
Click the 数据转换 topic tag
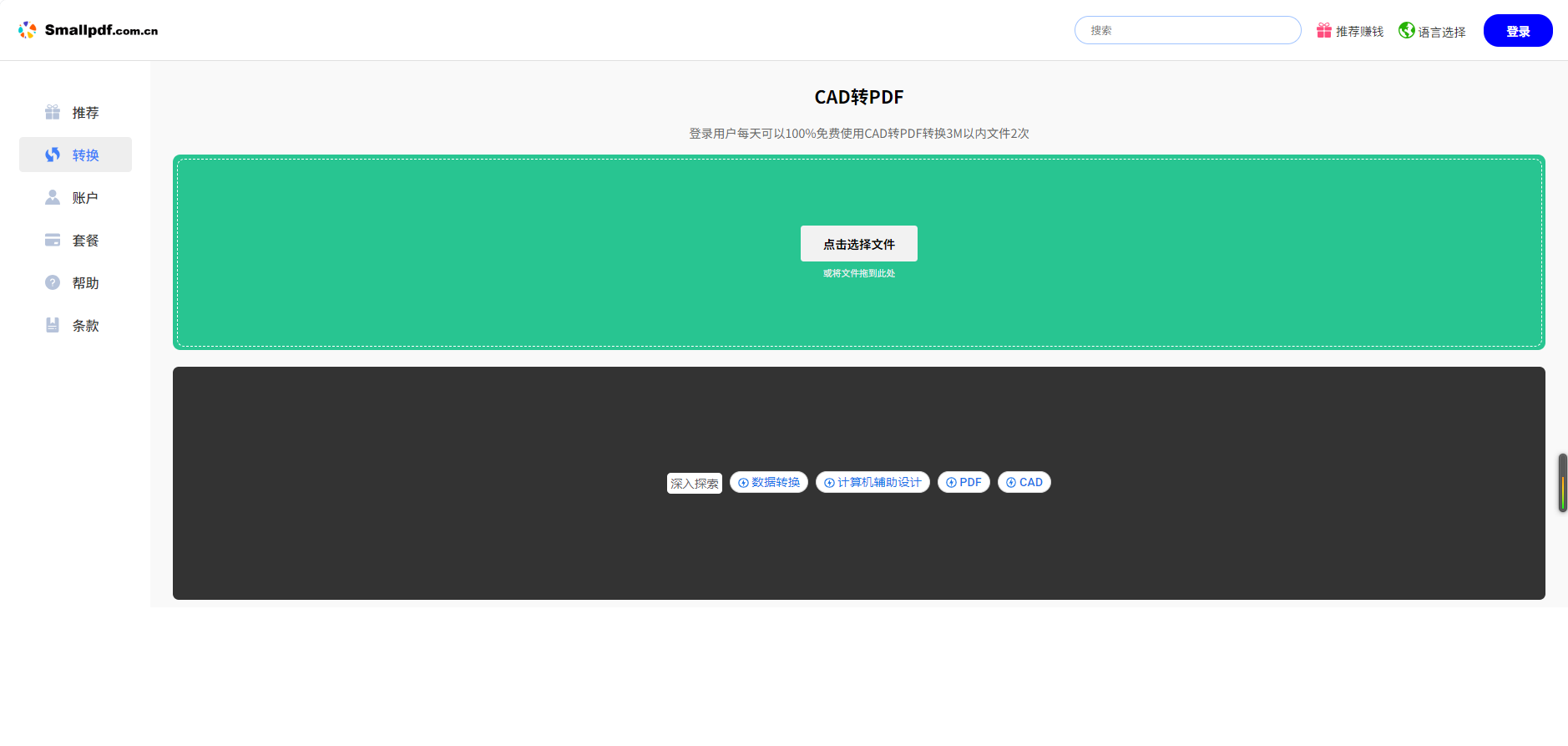(769, 482)
